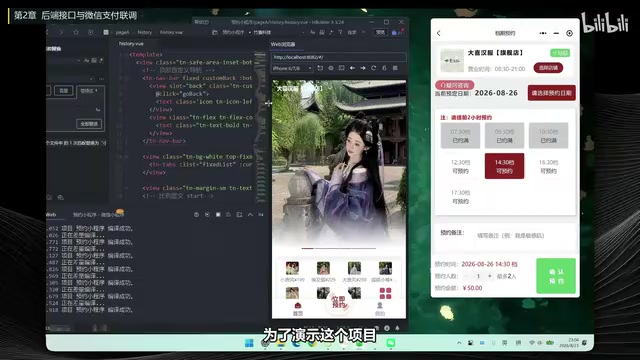
Task: Open the three-dots menu in mini-program header
Action: pyautogui.click(x=542, y=33)
